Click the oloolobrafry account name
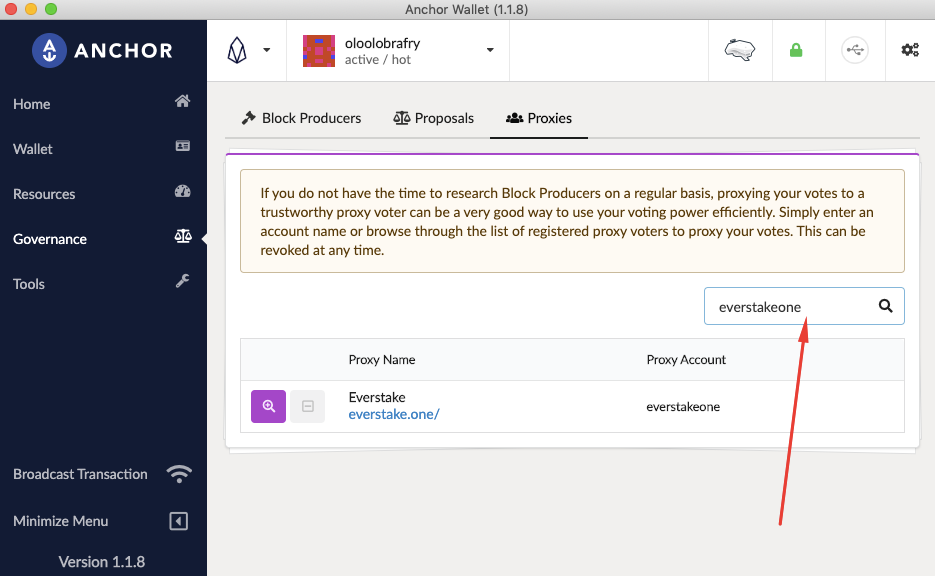This screenshot has width=935, height=576. [382, 43]
